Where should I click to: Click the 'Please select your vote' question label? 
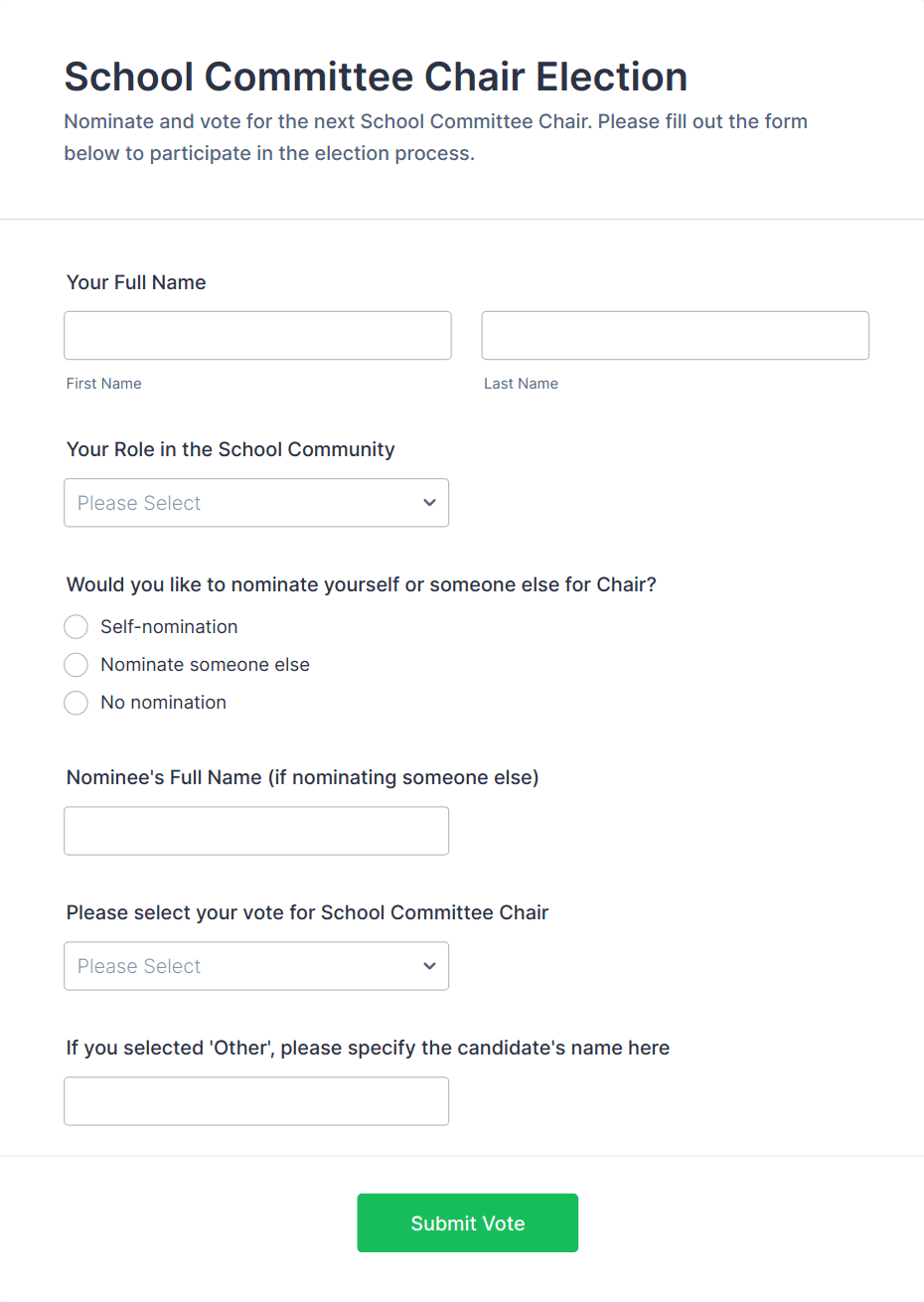coord(307,912)
